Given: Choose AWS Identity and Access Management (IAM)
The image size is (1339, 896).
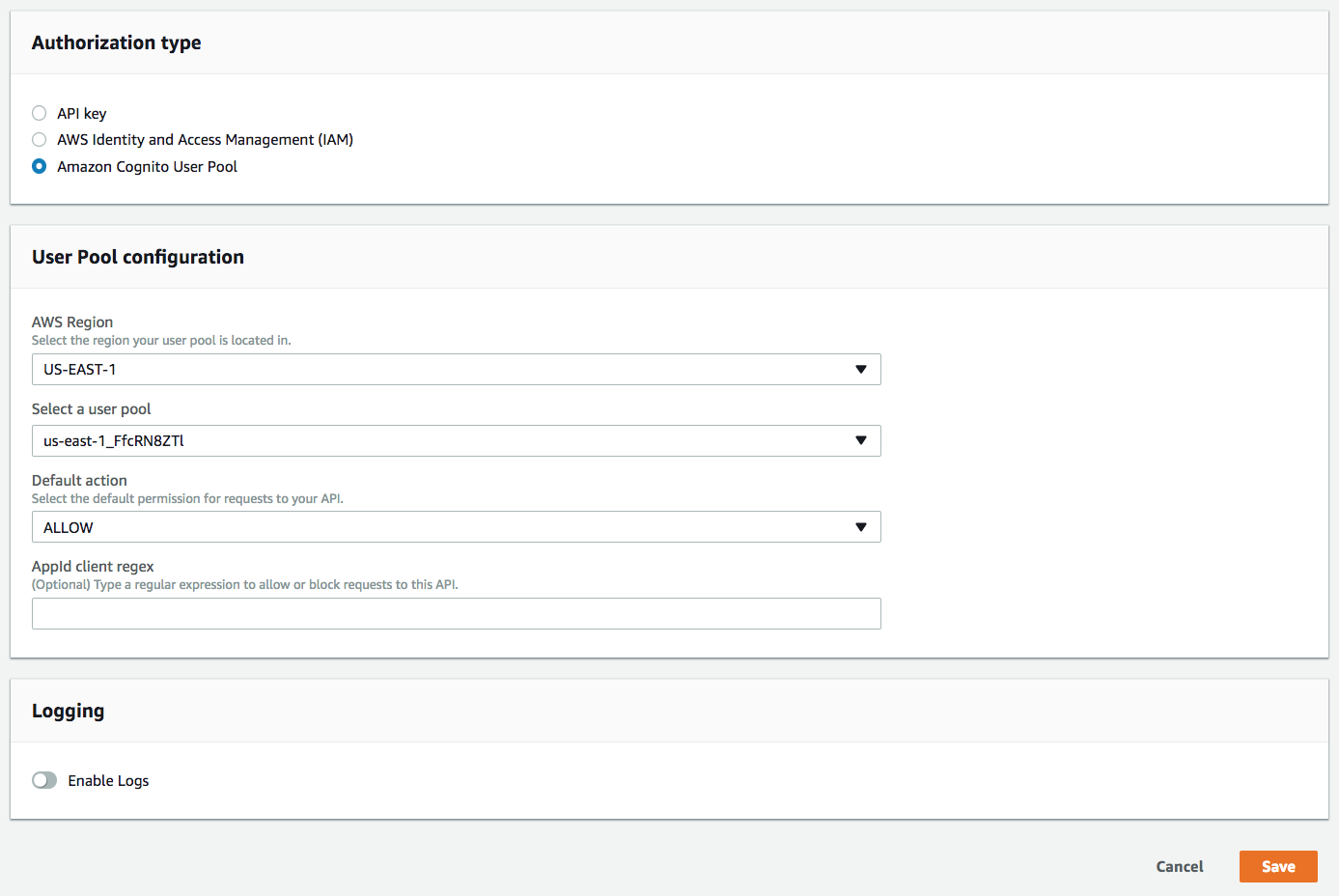Looking at the screenshot, I should [x=40, y=139].
